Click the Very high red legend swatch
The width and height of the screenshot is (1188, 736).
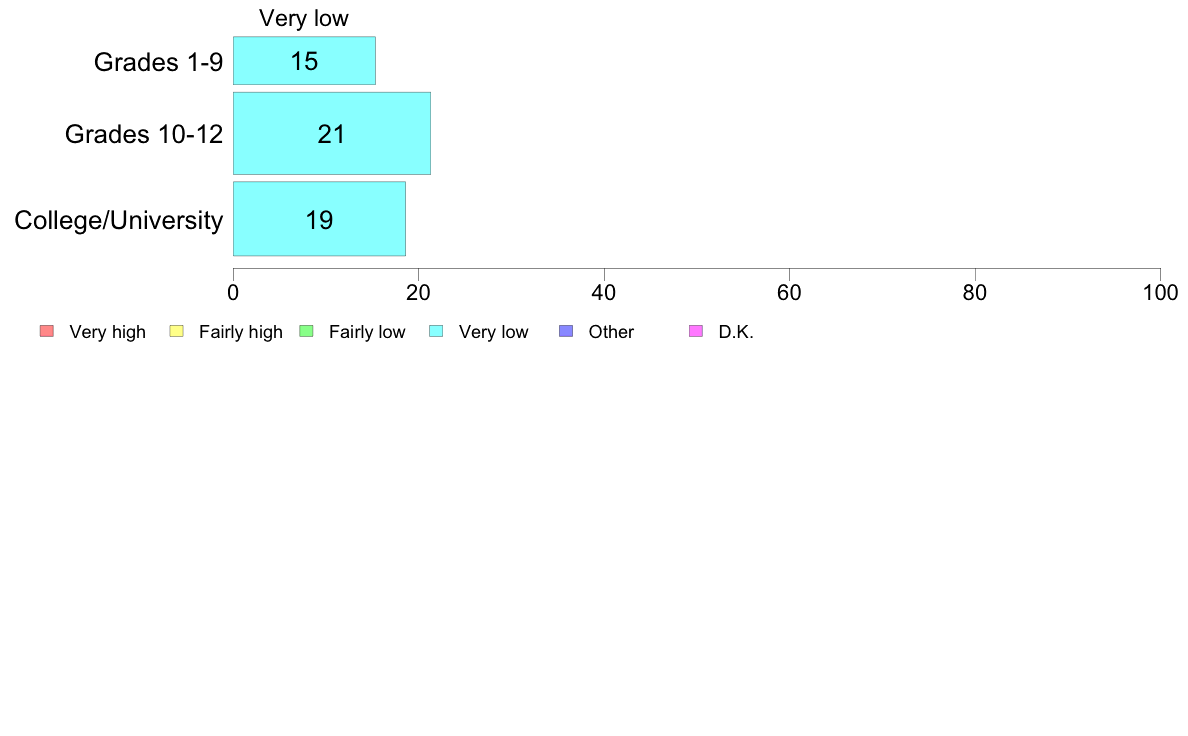point(47,331)
